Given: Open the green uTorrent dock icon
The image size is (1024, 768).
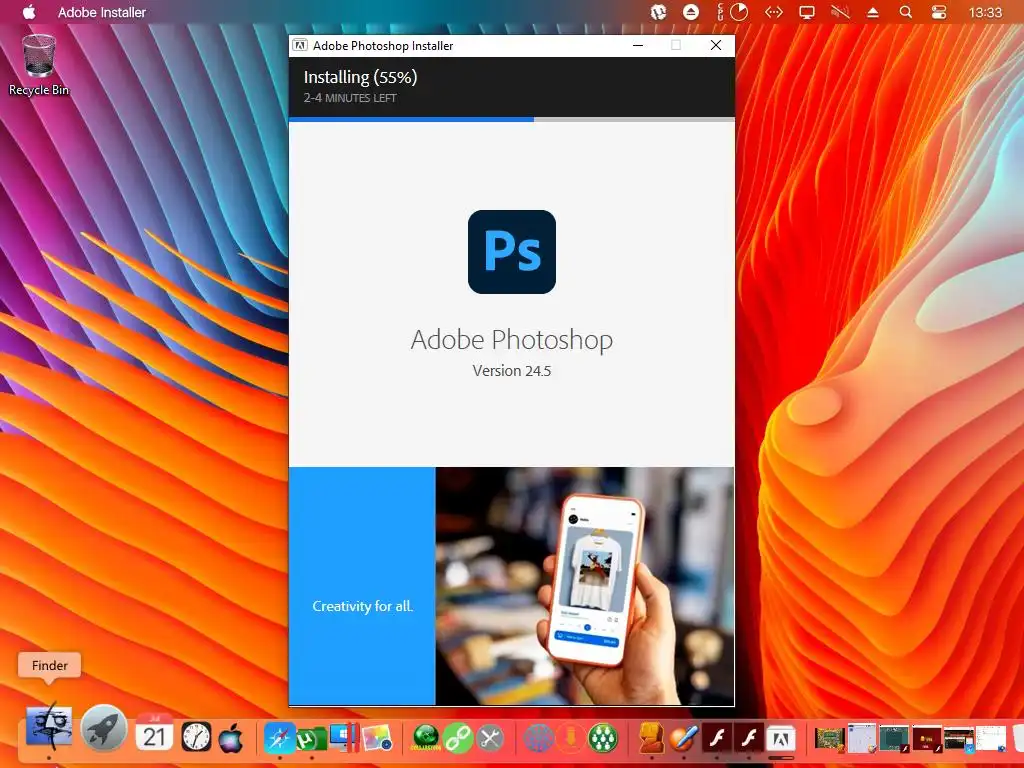Looking at the screenshot, I should tap(312, 739).
